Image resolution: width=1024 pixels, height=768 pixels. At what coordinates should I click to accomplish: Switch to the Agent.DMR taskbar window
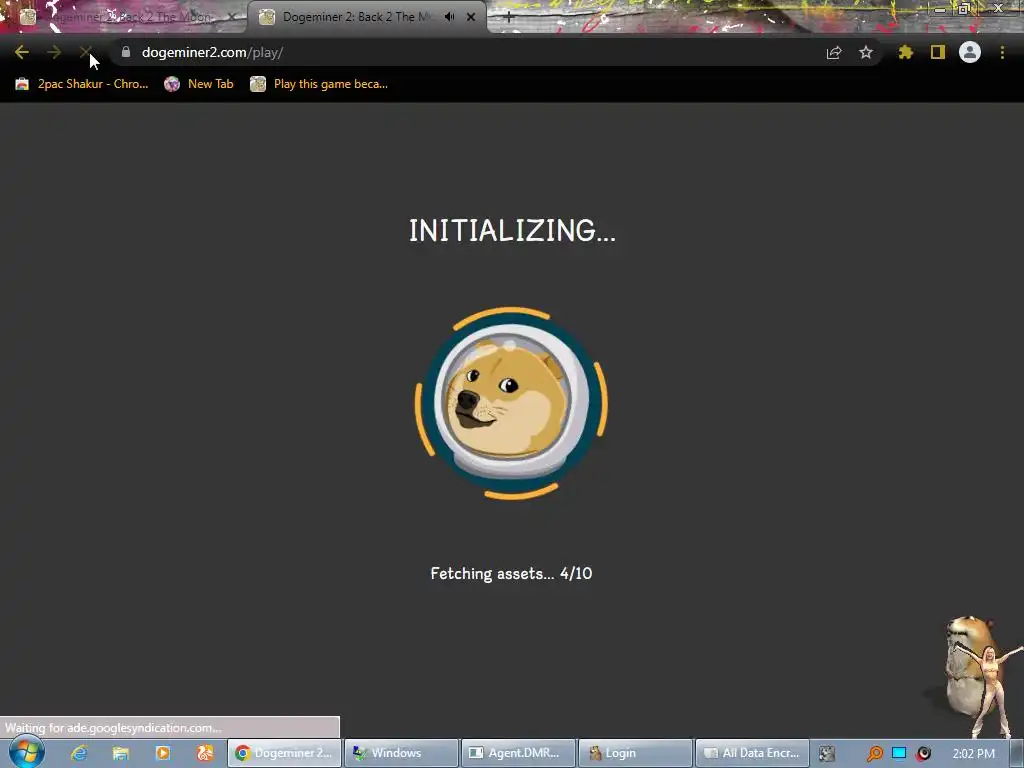pos(519,753)
